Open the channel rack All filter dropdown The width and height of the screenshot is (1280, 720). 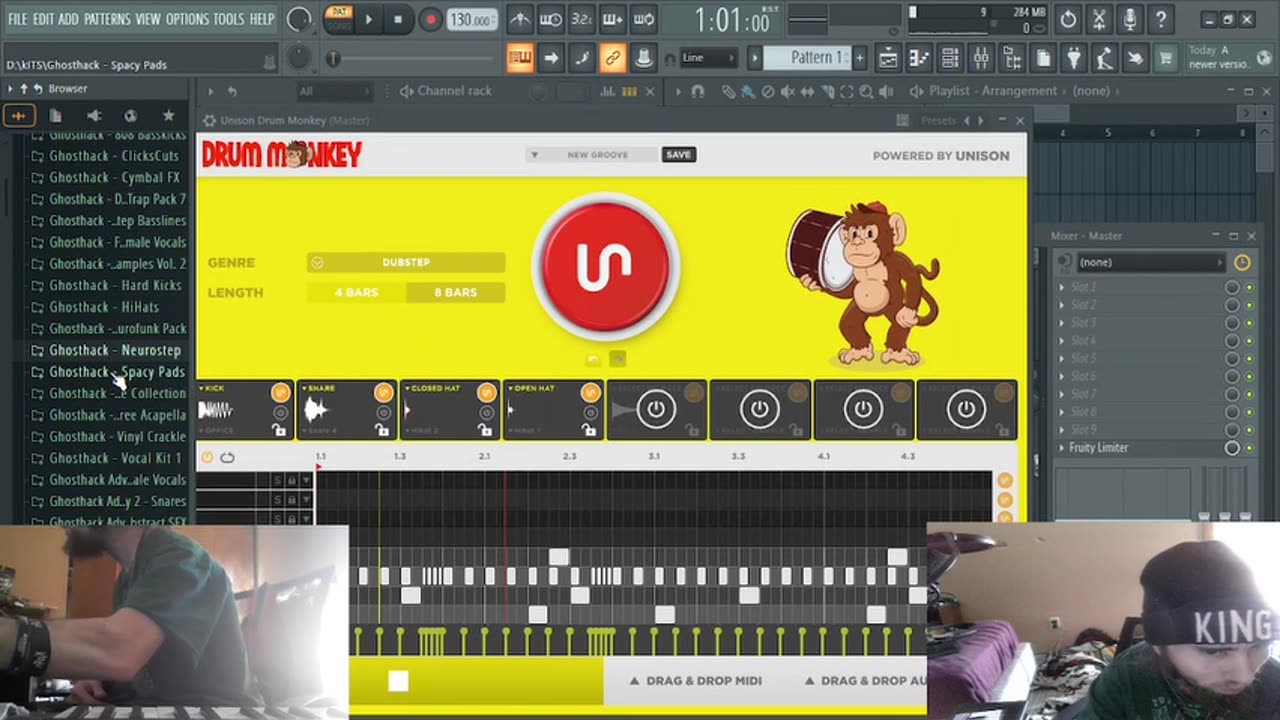pyautogui.click(x=333, y=91)
